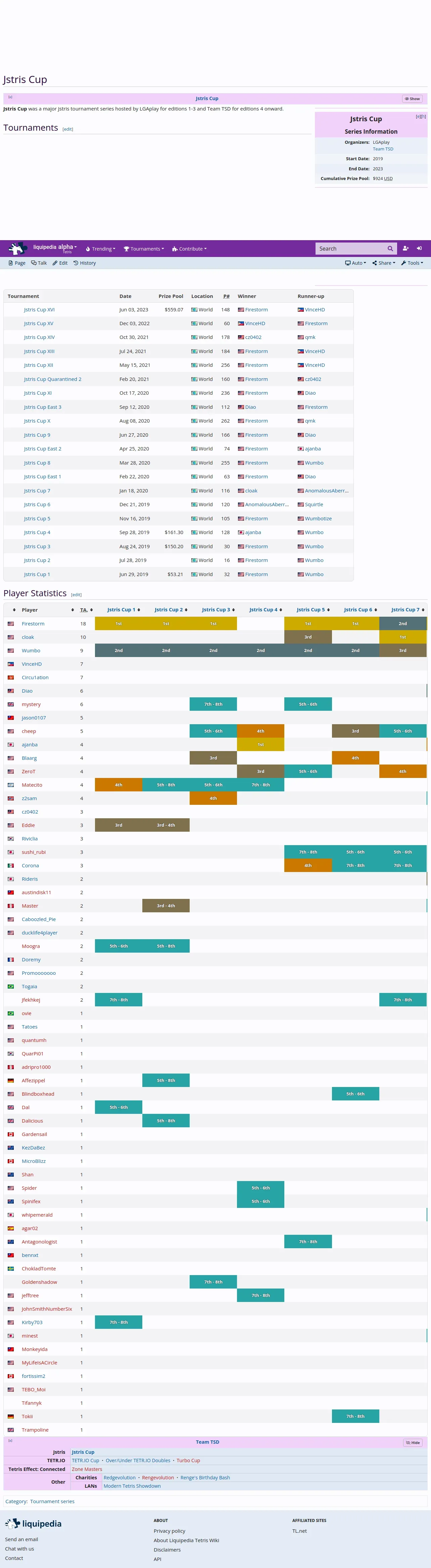This screenshot has width=431, height=1568.
Task: Click the log in arrow icon
Action: point(420,248)
